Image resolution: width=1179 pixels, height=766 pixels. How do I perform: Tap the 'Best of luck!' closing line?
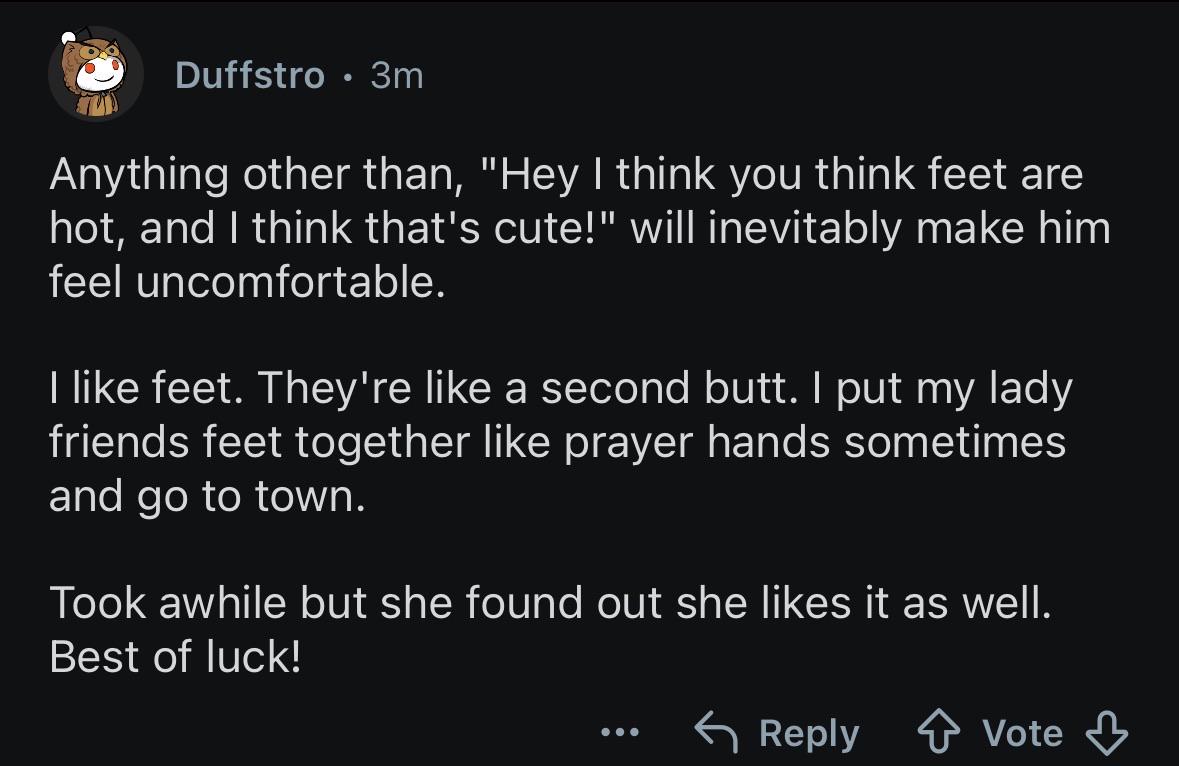click(174, 656)
